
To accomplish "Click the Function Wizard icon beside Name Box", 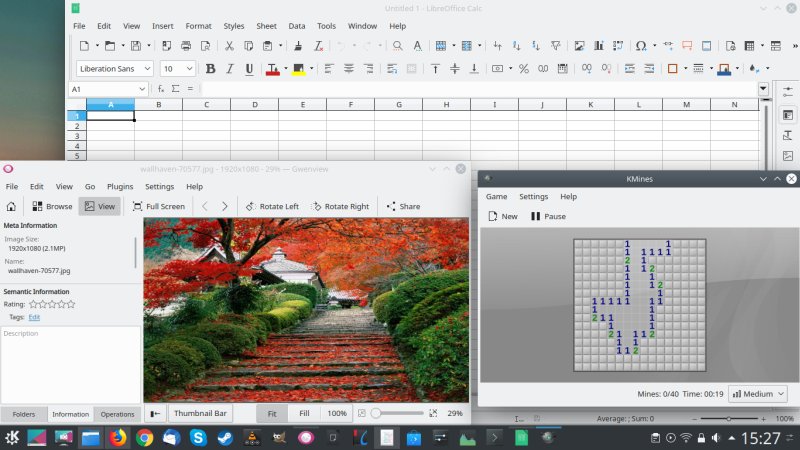I will tap(161, 89).
